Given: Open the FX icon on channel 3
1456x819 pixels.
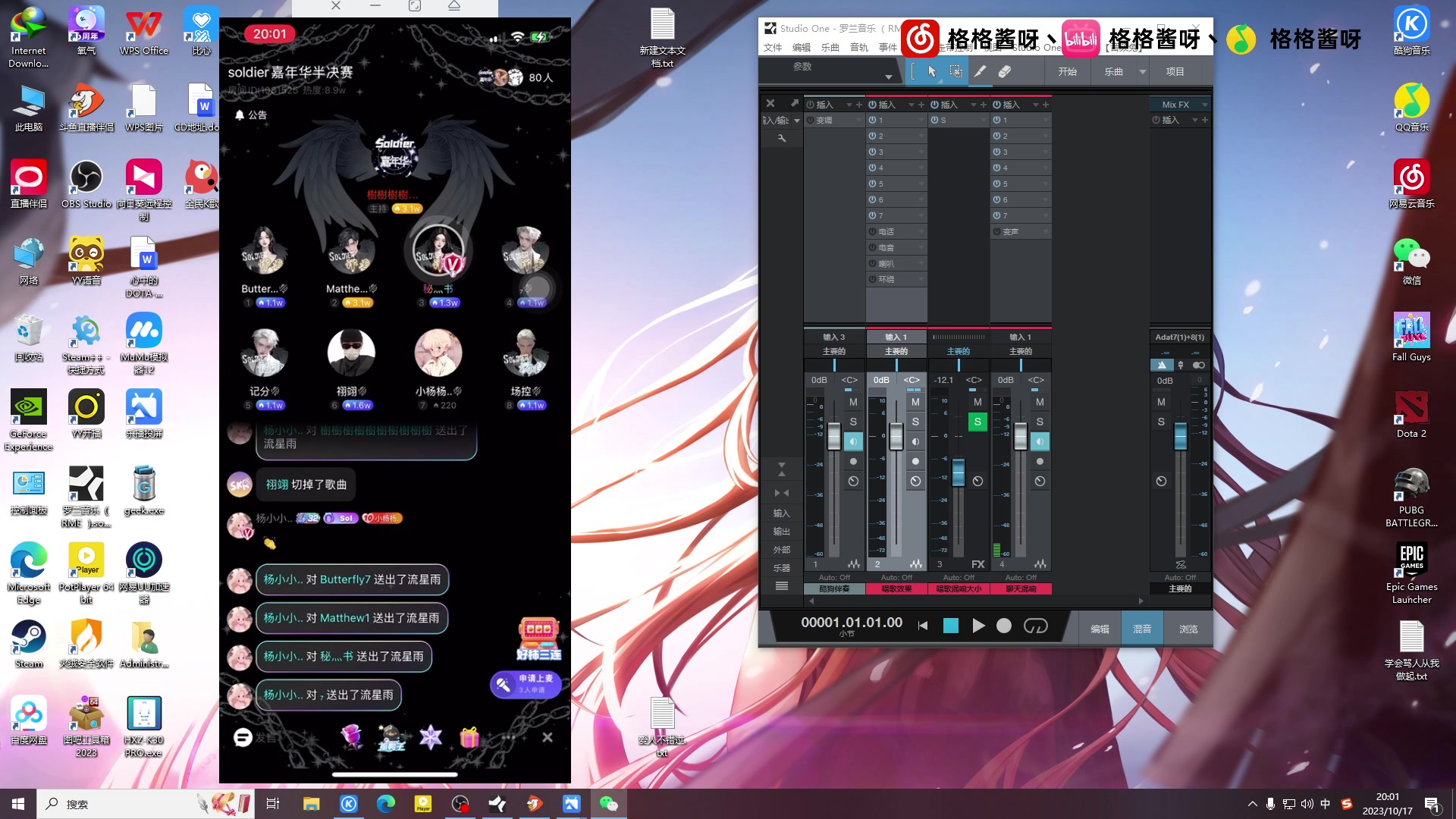Looking at the screenshot, I should pos(977,564).
